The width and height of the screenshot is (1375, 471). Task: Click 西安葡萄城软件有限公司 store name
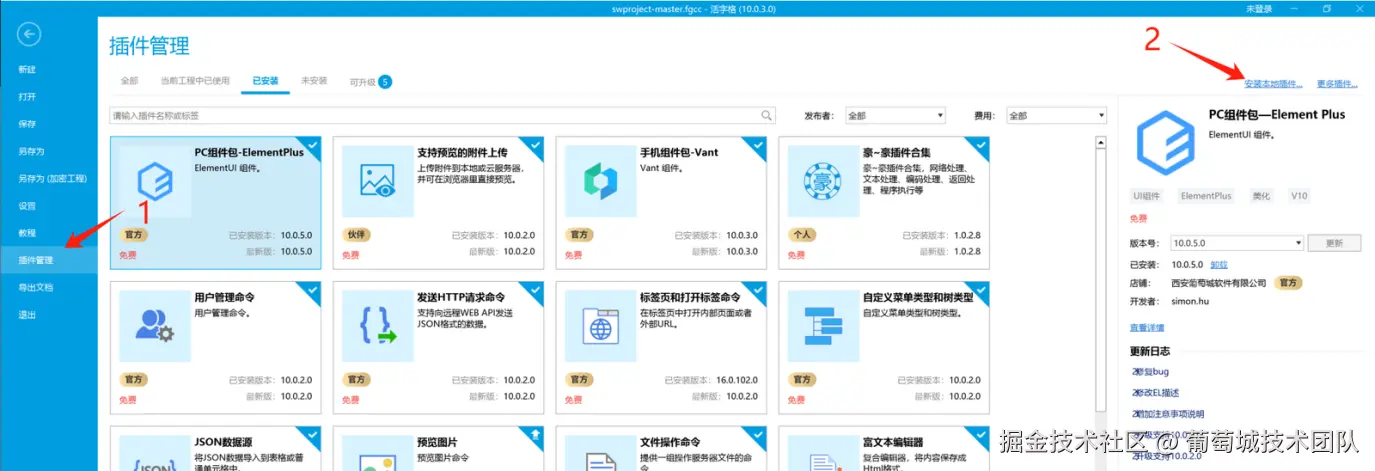tap(1218, 283)
